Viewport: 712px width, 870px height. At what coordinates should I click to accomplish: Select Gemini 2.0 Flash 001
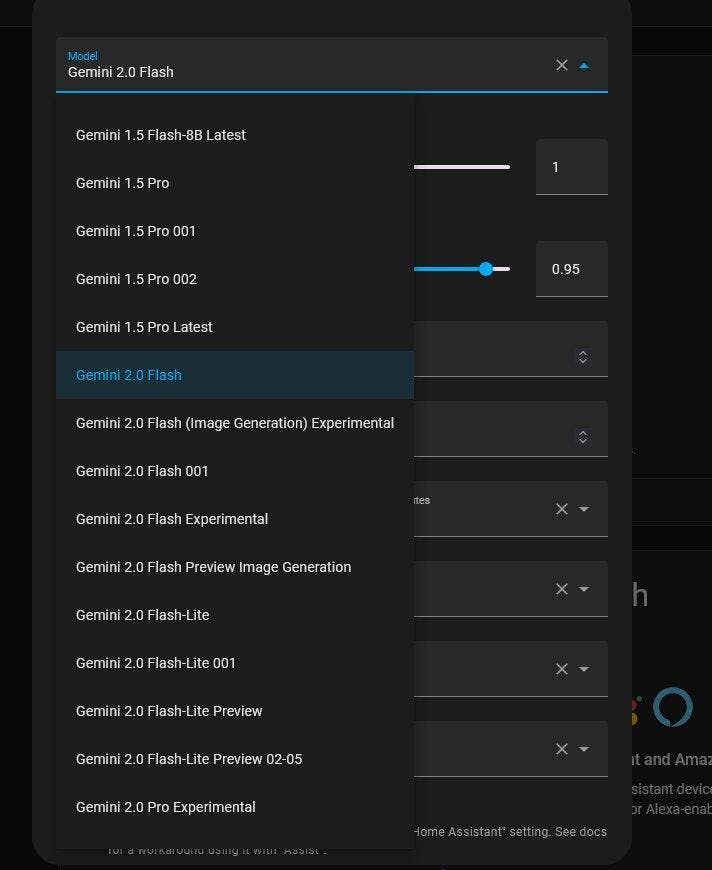pos(142,471)
